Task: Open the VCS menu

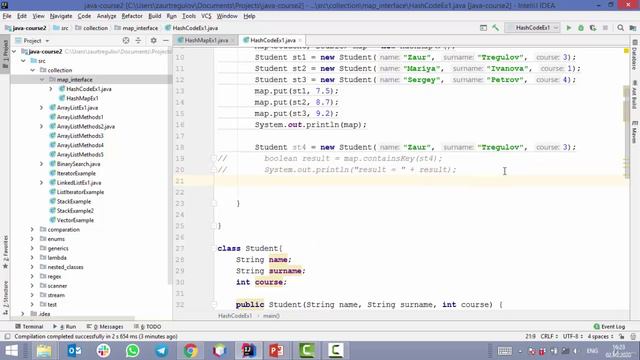Action: [x=206, y=16]
